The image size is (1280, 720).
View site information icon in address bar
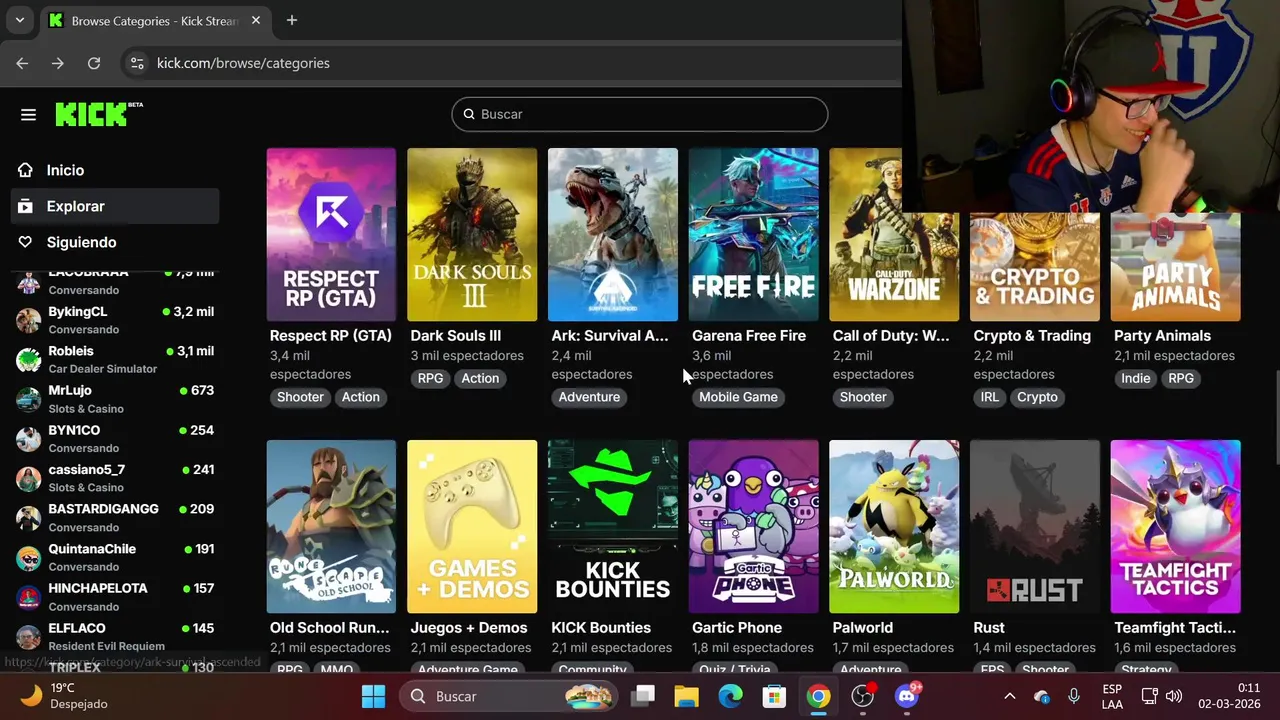point(137,63)
